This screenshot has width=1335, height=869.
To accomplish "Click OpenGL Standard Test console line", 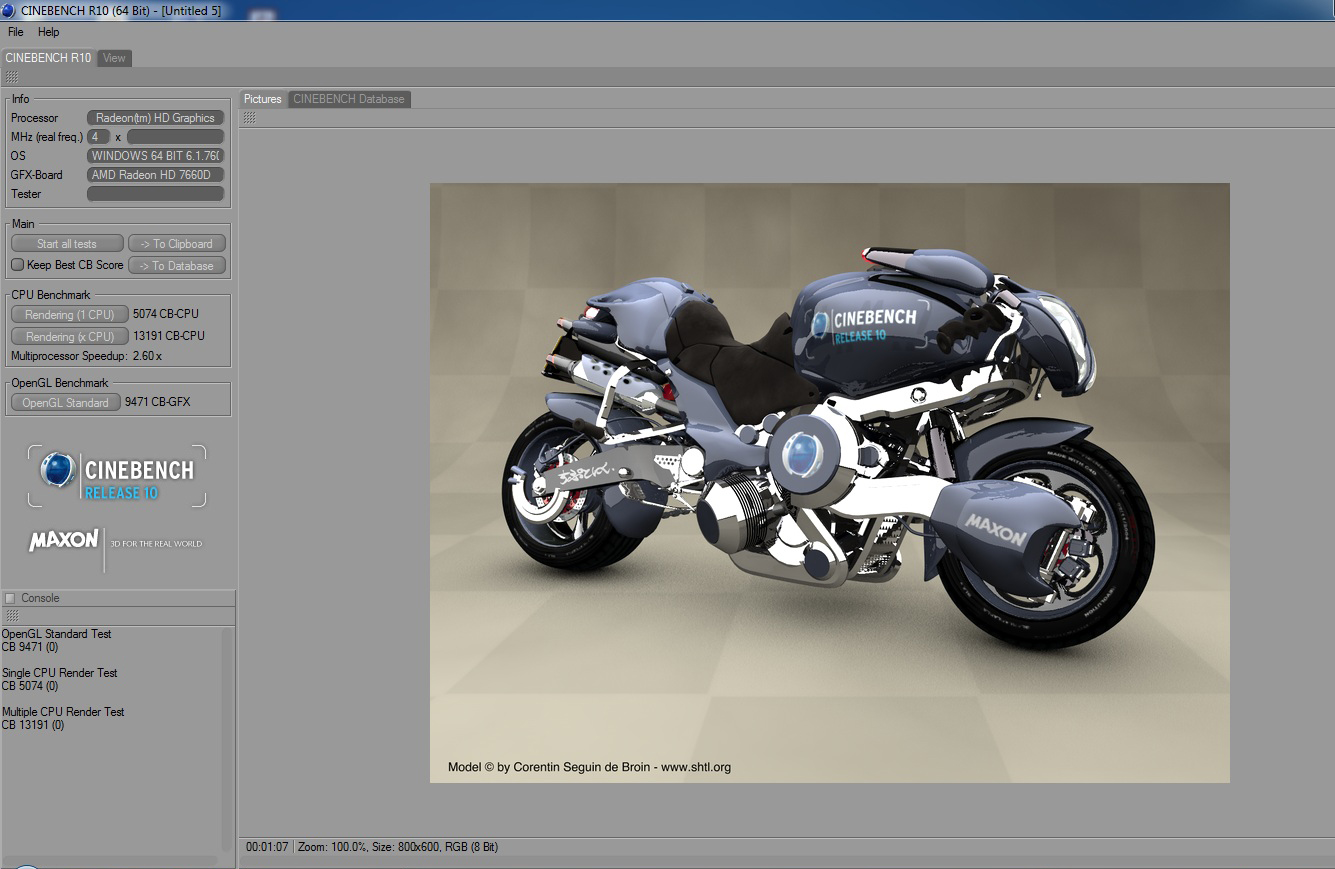I will (56, 634).
